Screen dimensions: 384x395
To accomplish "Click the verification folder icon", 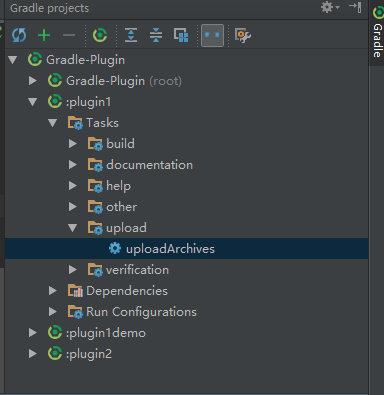I will coord(95,270).
